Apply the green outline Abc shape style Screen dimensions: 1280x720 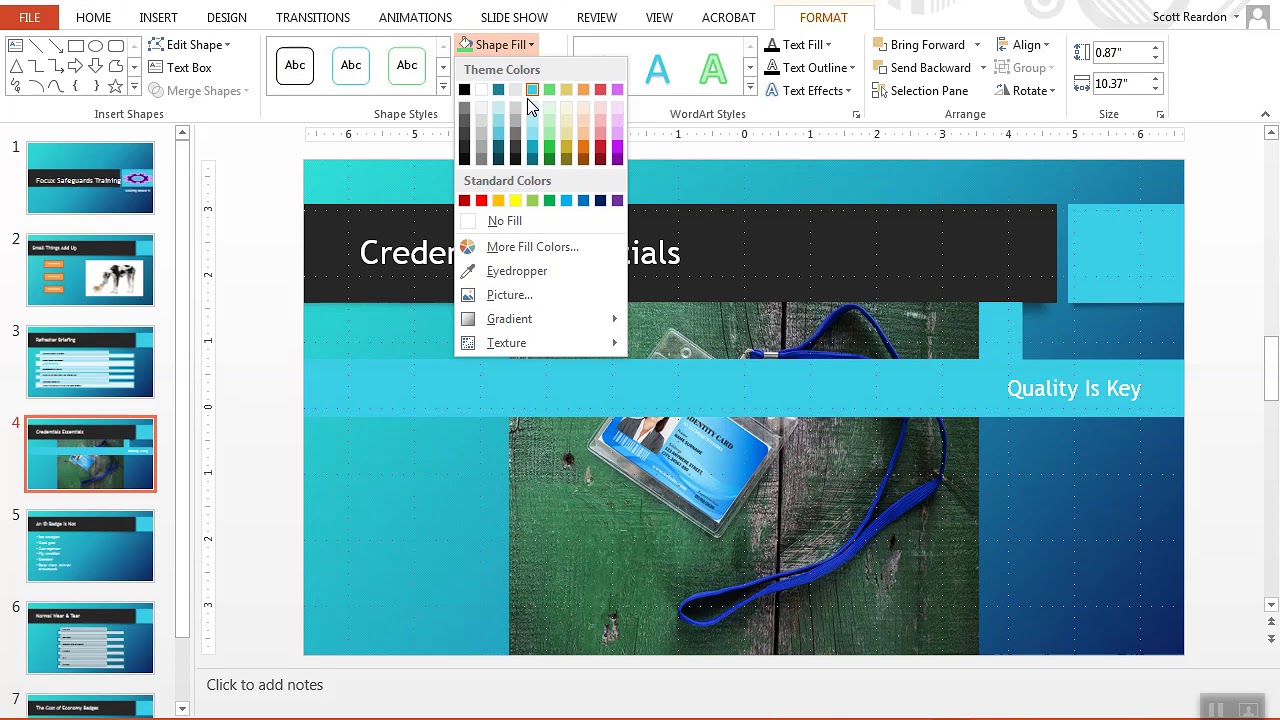[407, 66]
